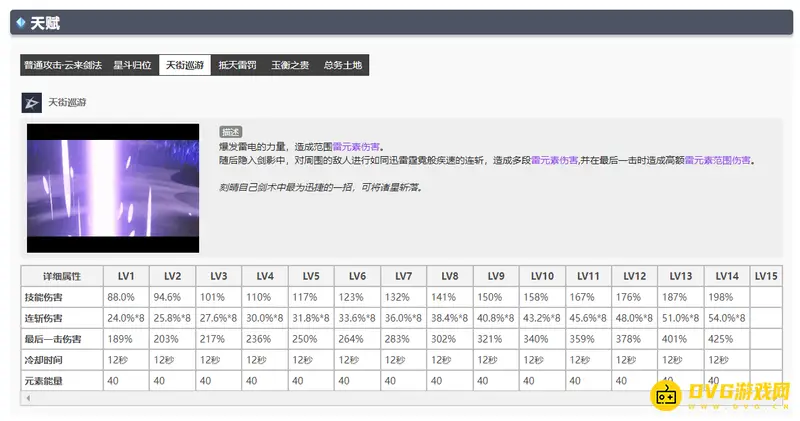Click the blue diamond icon beside 天赋
Image resolution: width=800 pixels, height=421 pixels.
coord(21,23)
